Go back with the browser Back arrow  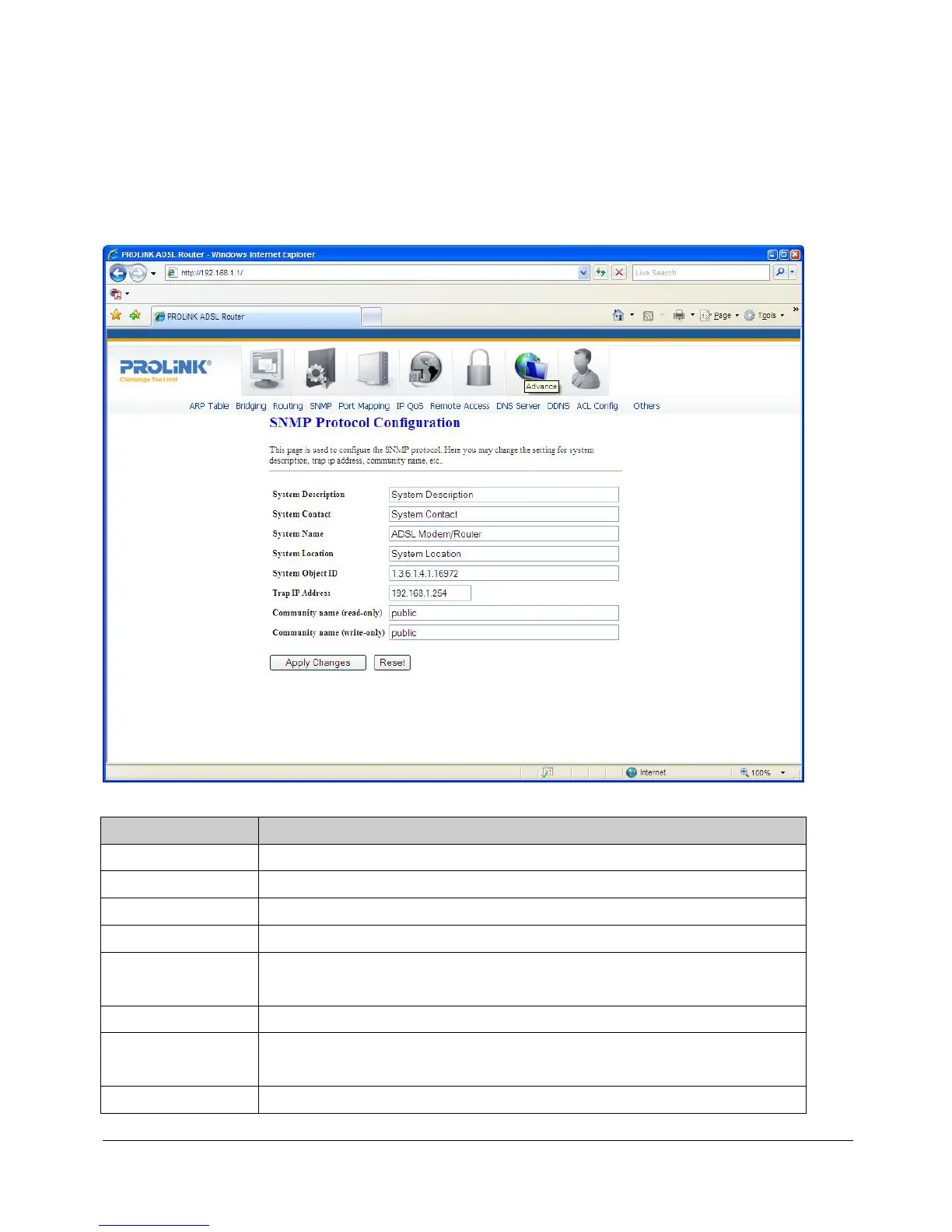tap(118, 273)
